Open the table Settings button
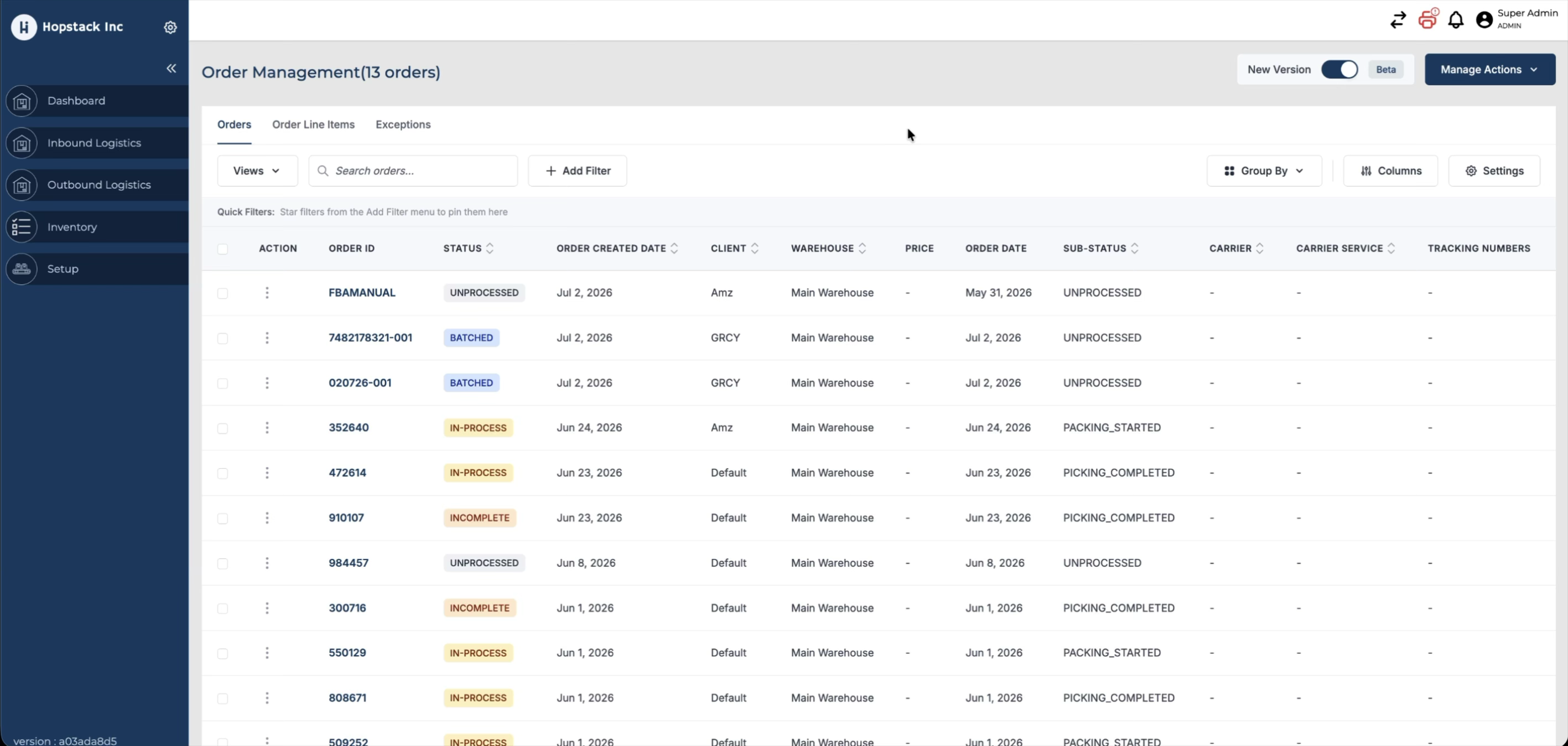This screenshot has width=1568, height=746. point(1494,171)
